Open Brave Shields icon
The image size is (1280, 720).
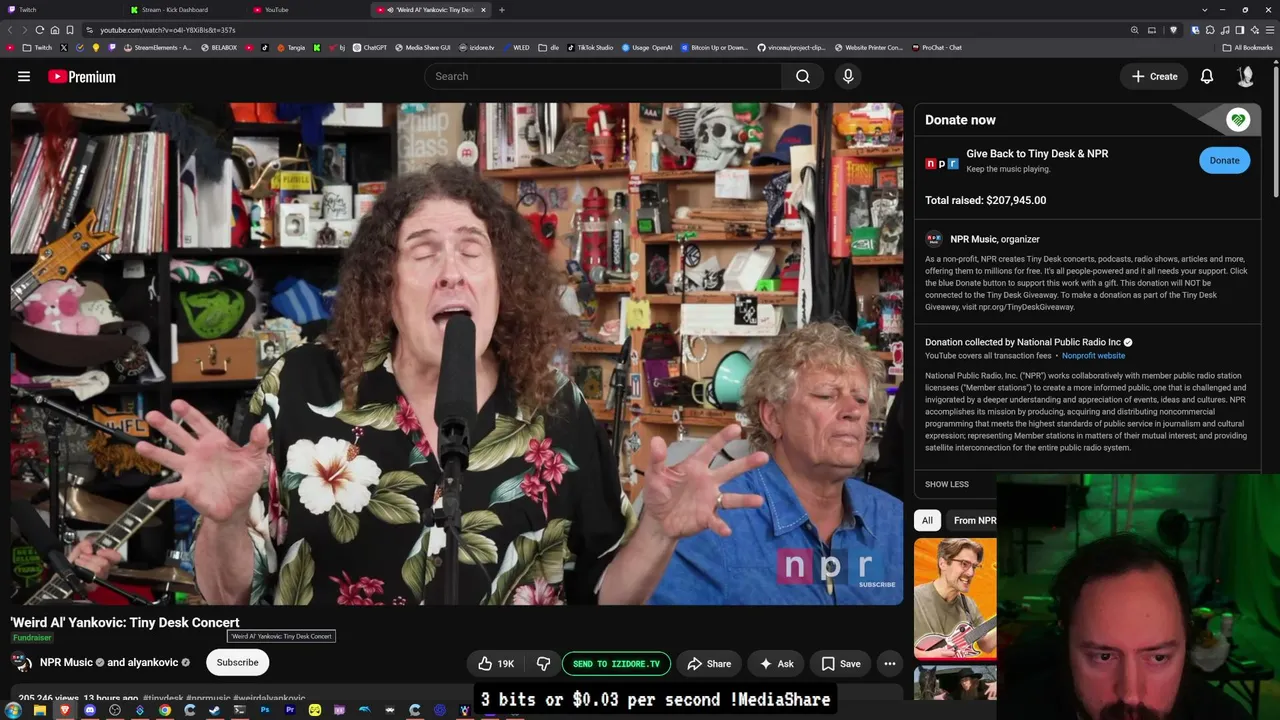point(1173,30)
